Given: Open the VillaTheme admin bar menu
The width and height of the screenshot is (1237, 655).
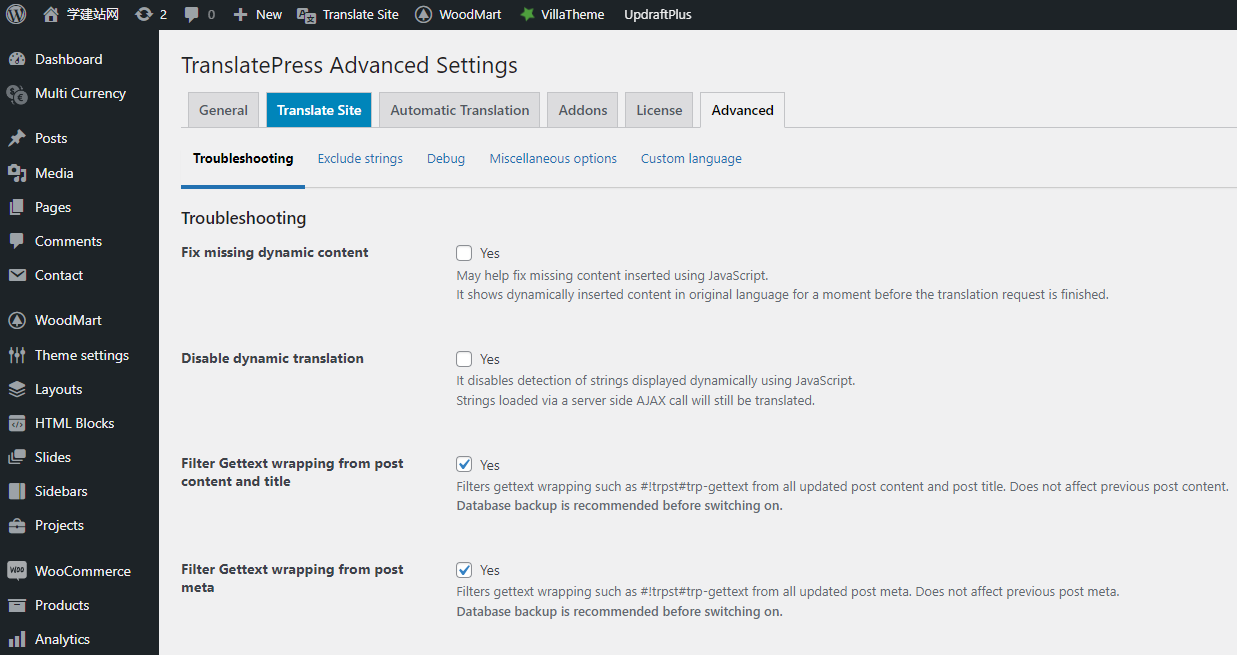Looking at the screenshot, I should pyautogui.click(x=561, y=14).
